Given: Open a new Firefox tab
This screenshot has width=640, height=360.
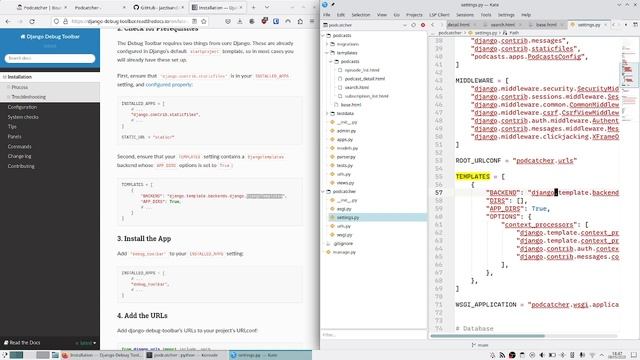Looking at the screenshot, I should click(253, 7).
